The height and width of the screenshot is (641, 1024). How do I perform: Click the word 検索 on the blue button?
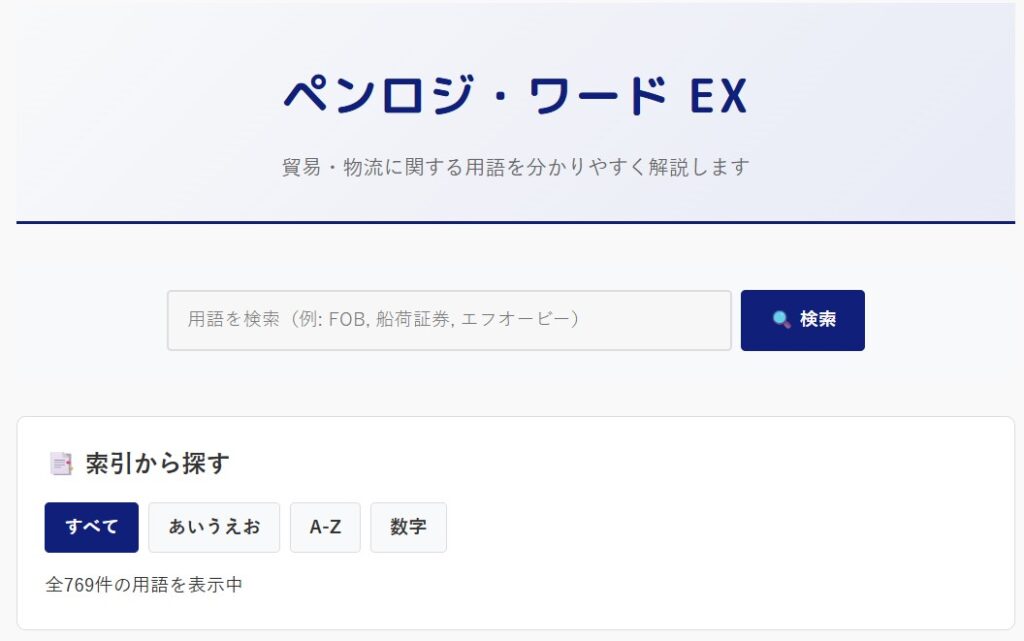[x=817, y=320]
